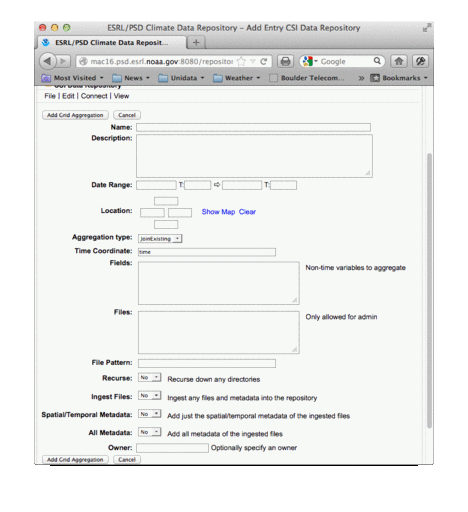Open the tools wrench icon button

coord(420,61)
